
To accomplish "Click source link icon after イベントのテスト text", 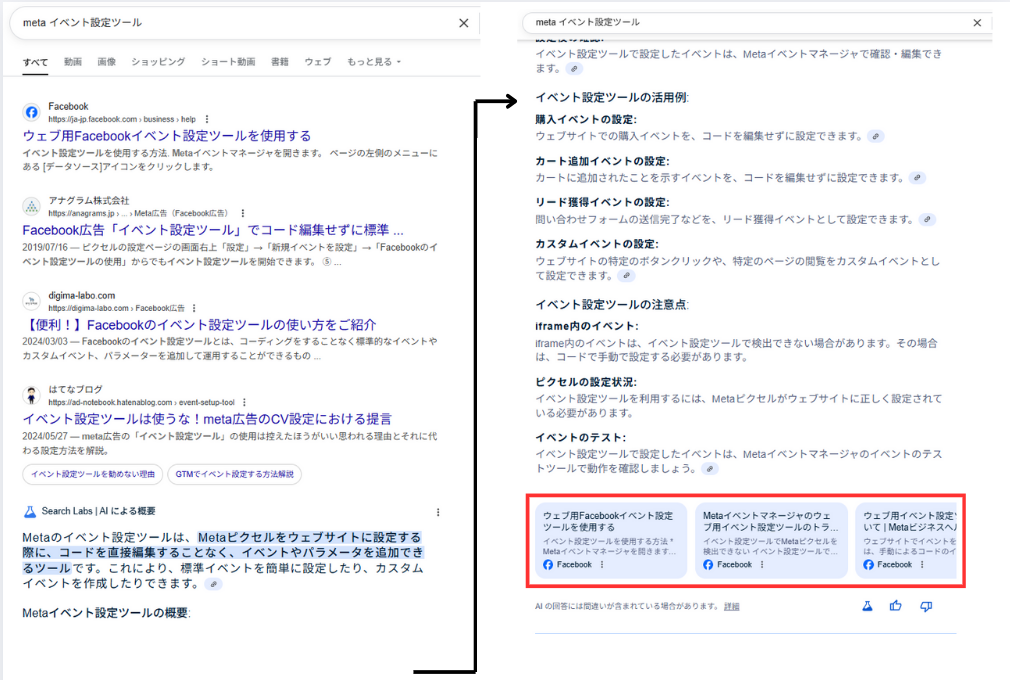I will [x=709, y=469].
